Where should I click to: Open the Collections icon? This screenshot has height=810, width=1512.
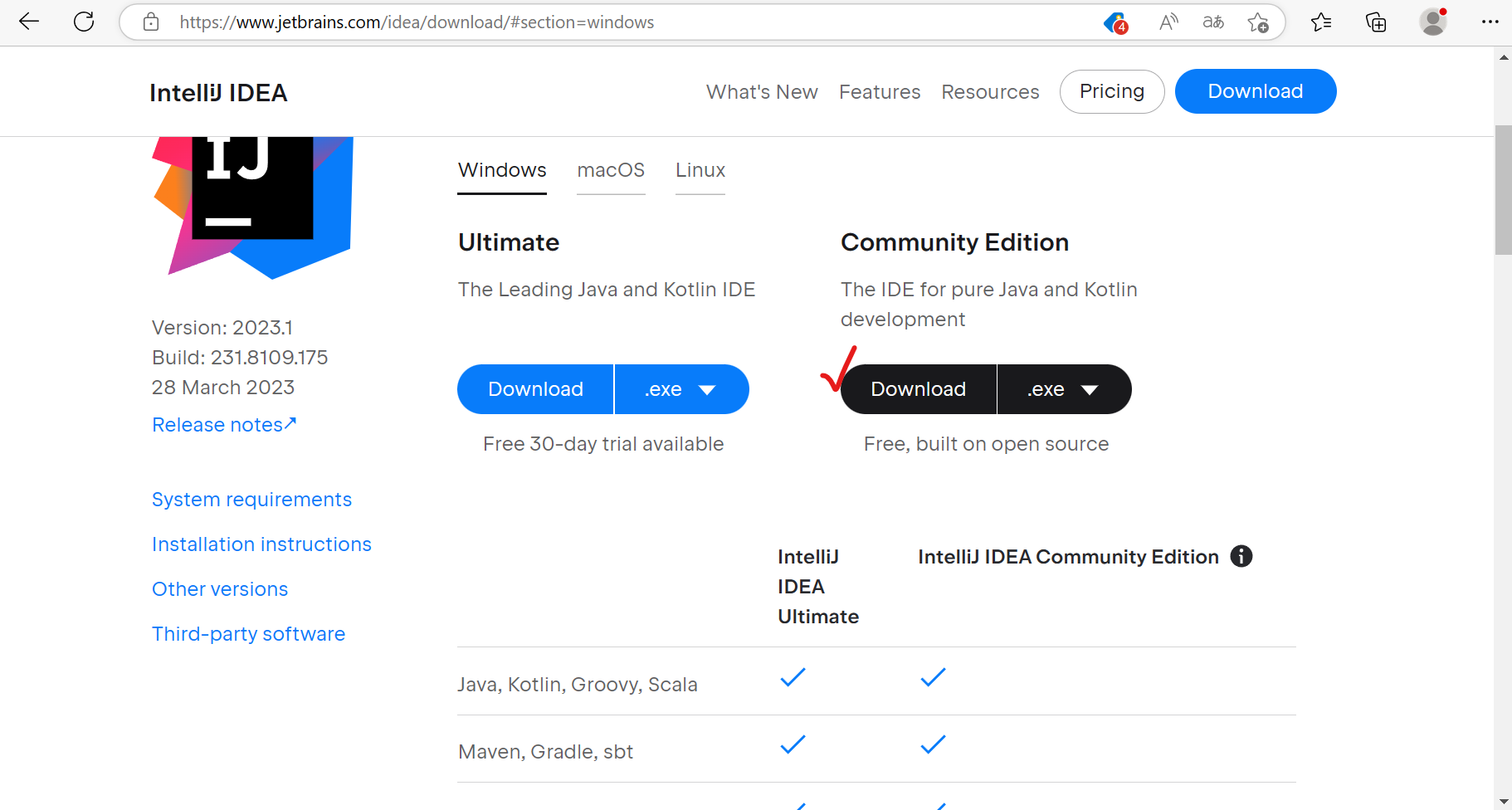click(1376, 22)
